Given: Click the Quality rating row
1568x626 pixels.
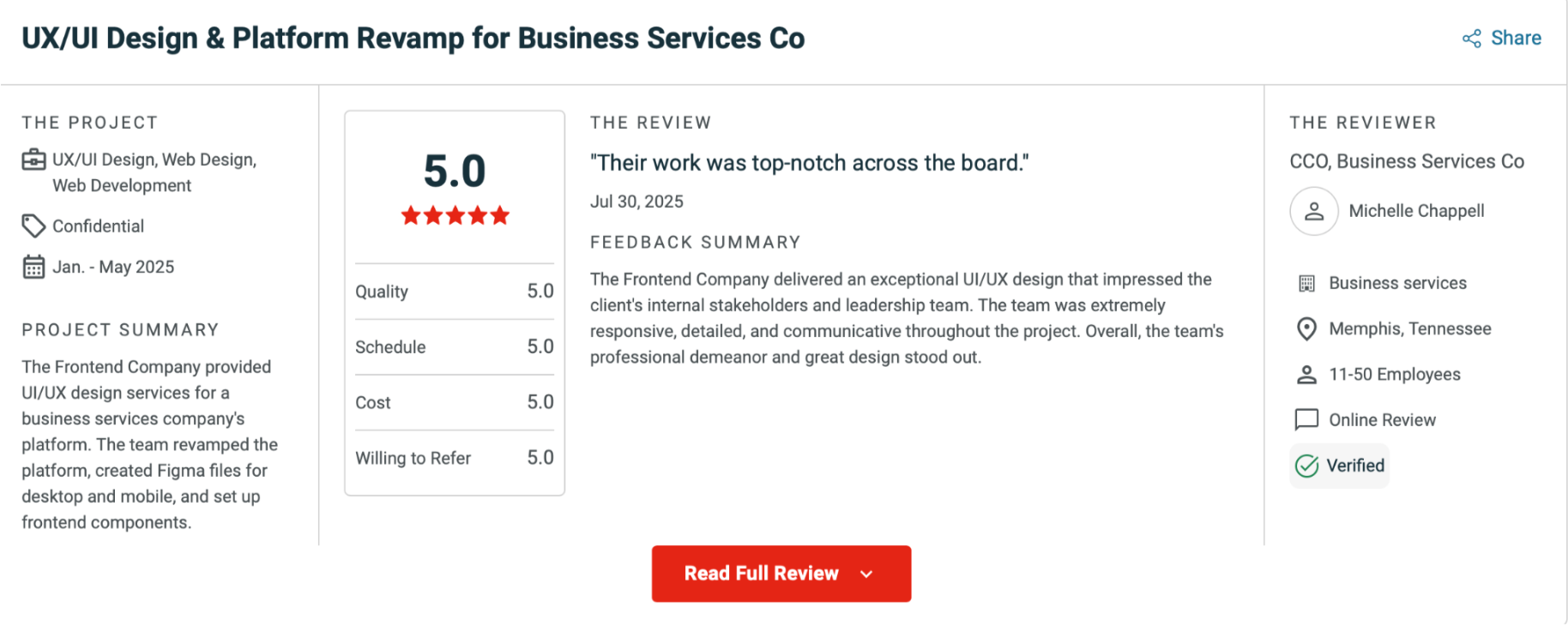Looking at the screenshot, I should coord(455,292).
